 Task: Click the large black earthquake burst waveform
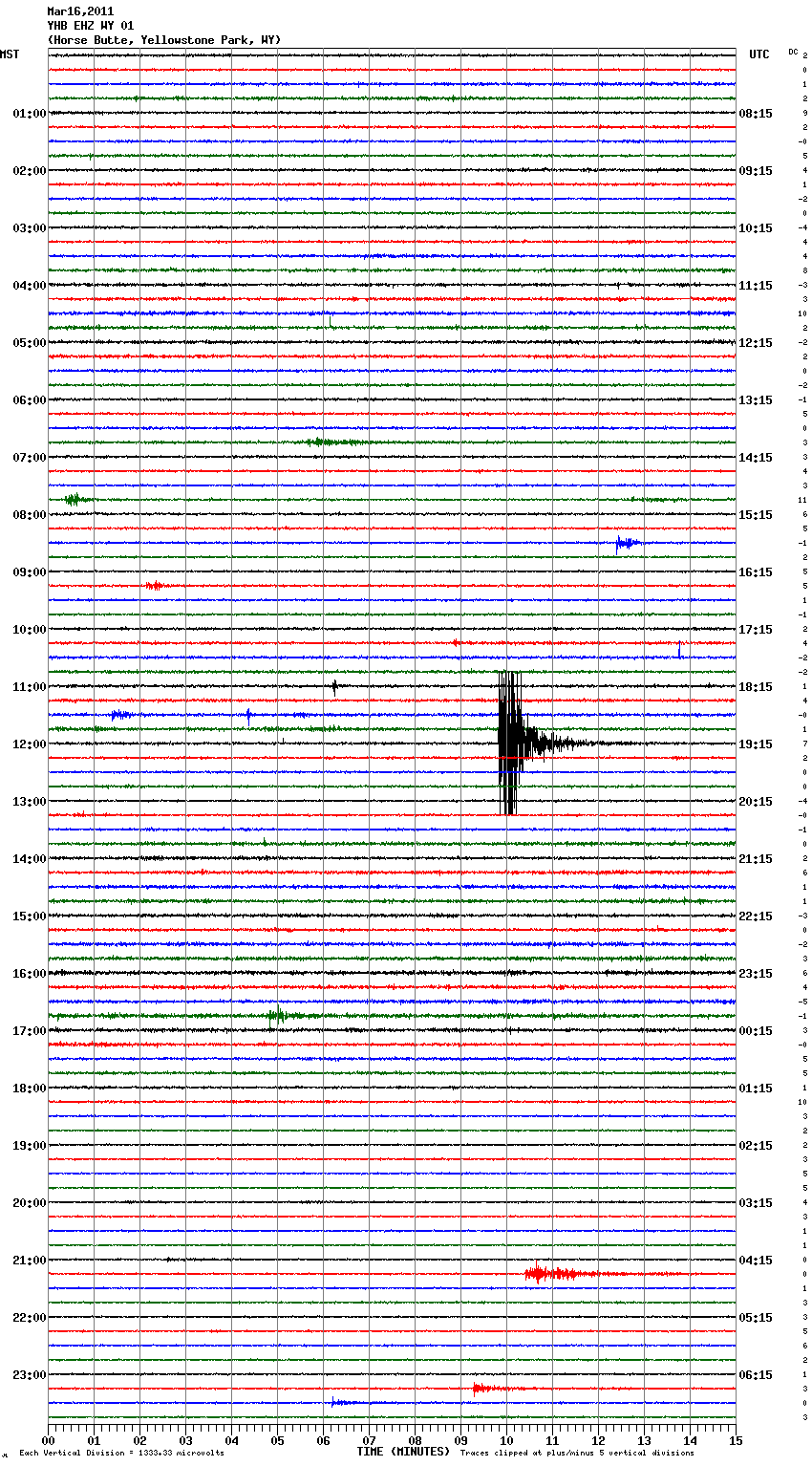point(509,743)
